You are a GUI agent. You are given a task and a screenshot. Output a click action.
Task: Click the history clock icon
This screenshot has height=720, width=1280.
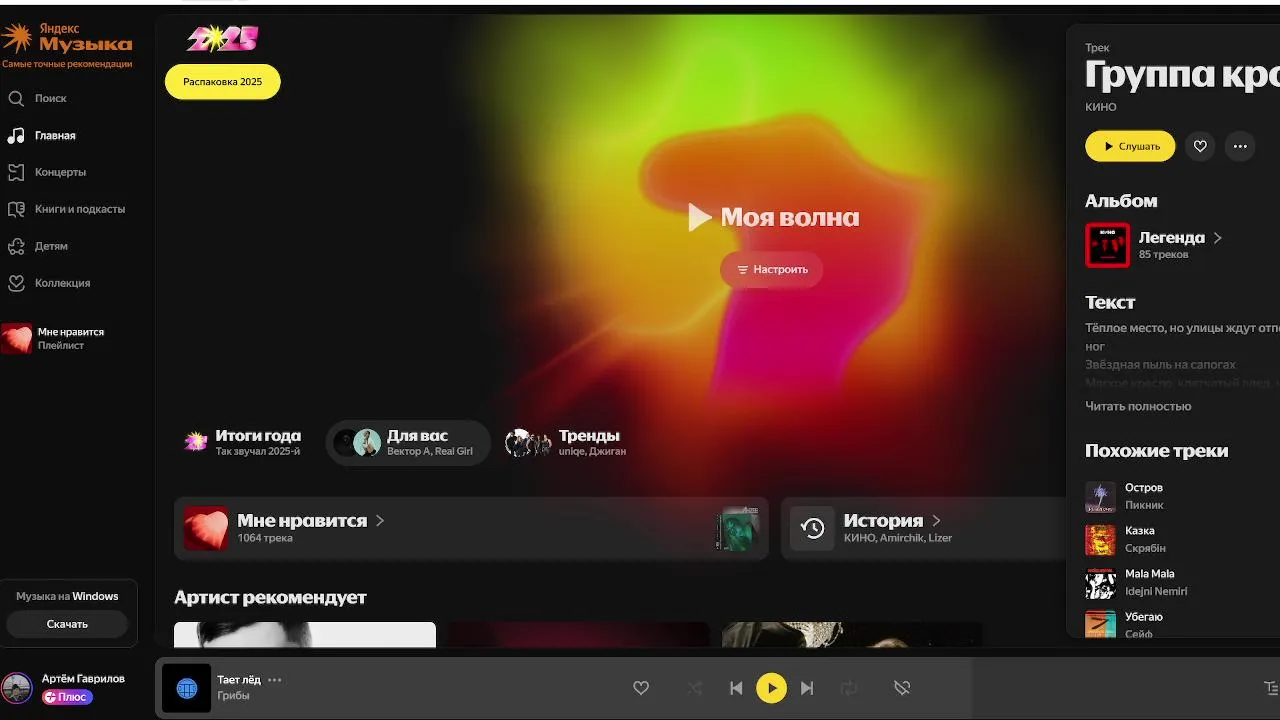[x=812, y=528]
